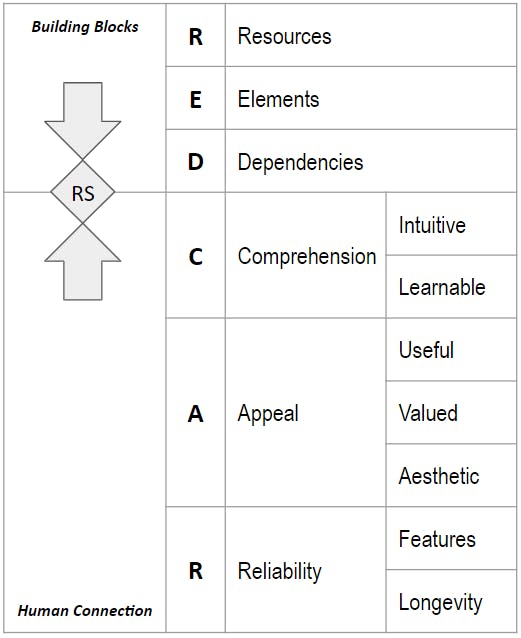521x638 pixels.
Task: Click the bold E letter cell
Action: pos(196,98)
